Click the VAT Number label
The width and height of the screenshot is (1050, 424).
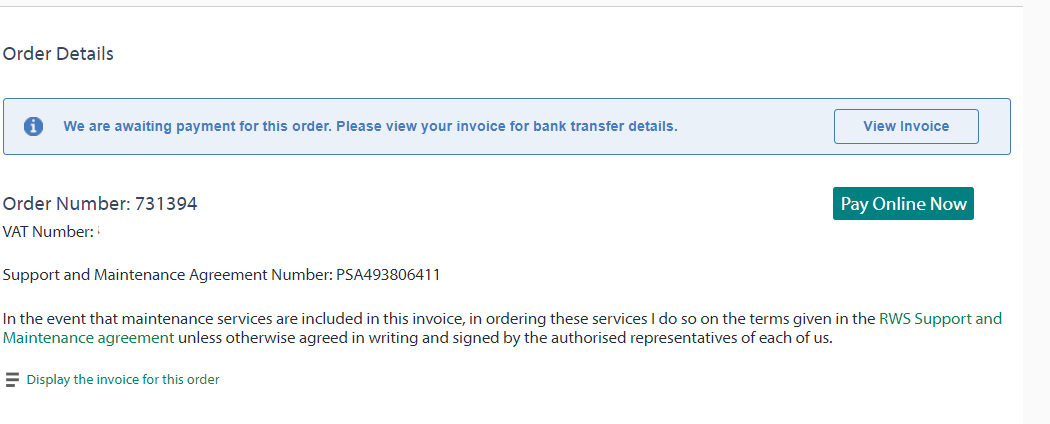tap(48, 232)
